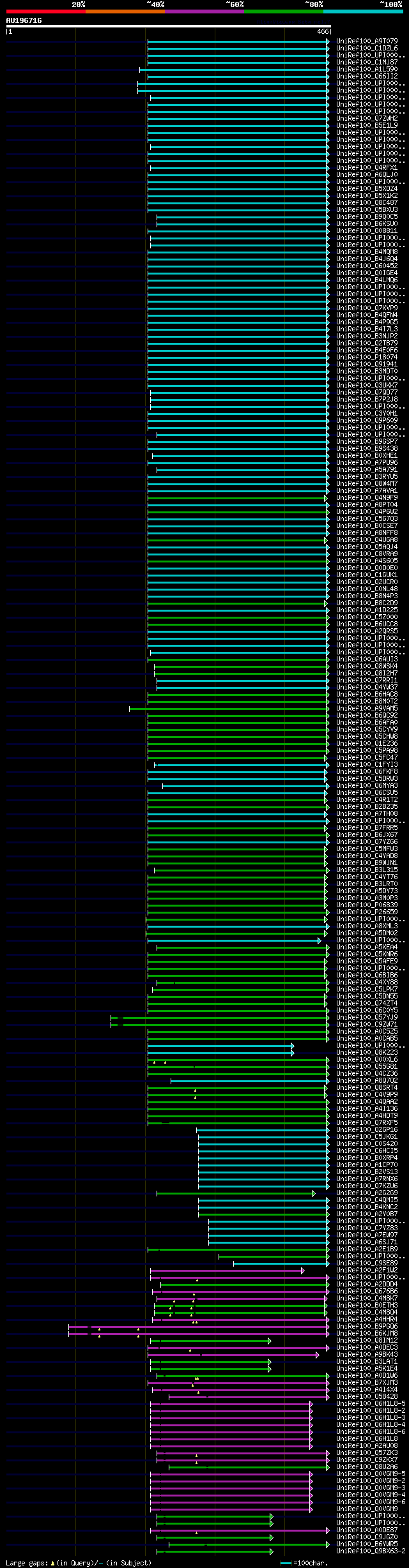This screenshot has height=1568, width=409.
Task: Click the UniRef100_B6YWR5 label
Action: 367,1544
